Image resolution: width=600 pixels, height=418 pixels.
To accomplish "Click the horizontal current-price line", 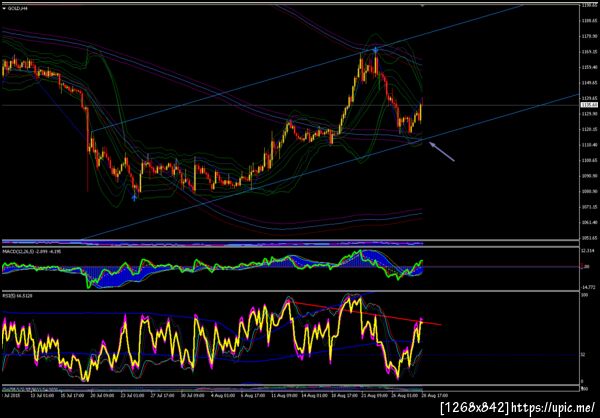I will point(290,105).
